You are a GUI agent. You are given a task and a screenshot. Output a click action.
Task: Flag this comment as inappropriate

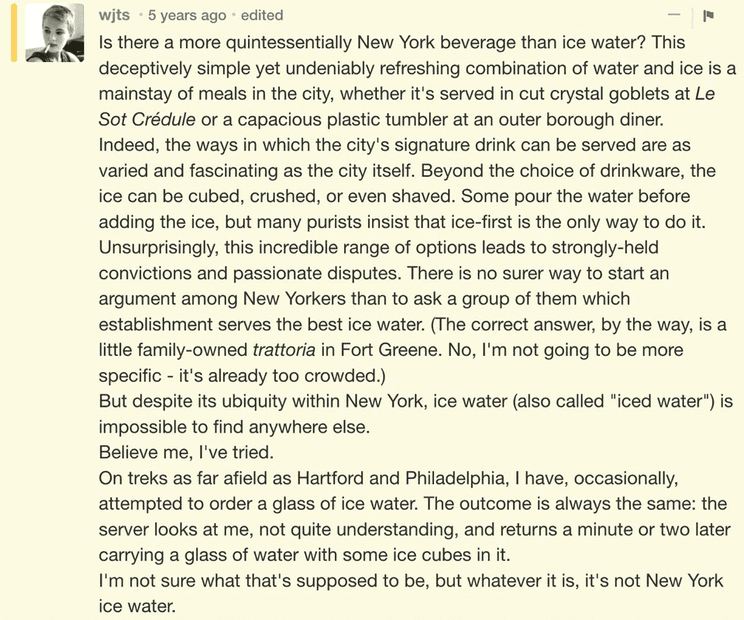[708, 16]
